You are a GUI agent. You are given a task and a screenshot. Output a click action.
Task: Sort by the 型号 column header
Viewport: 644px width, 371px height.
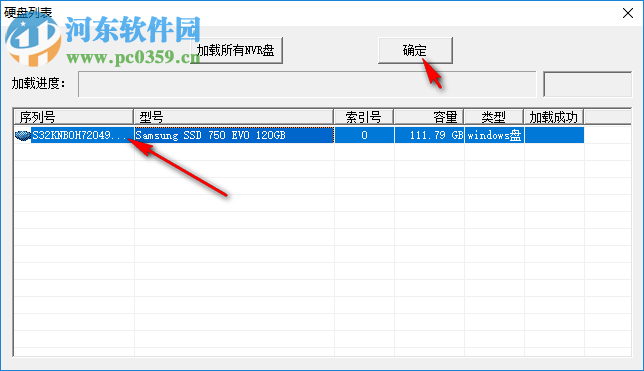pyautogui.click(x=233, y=117)
